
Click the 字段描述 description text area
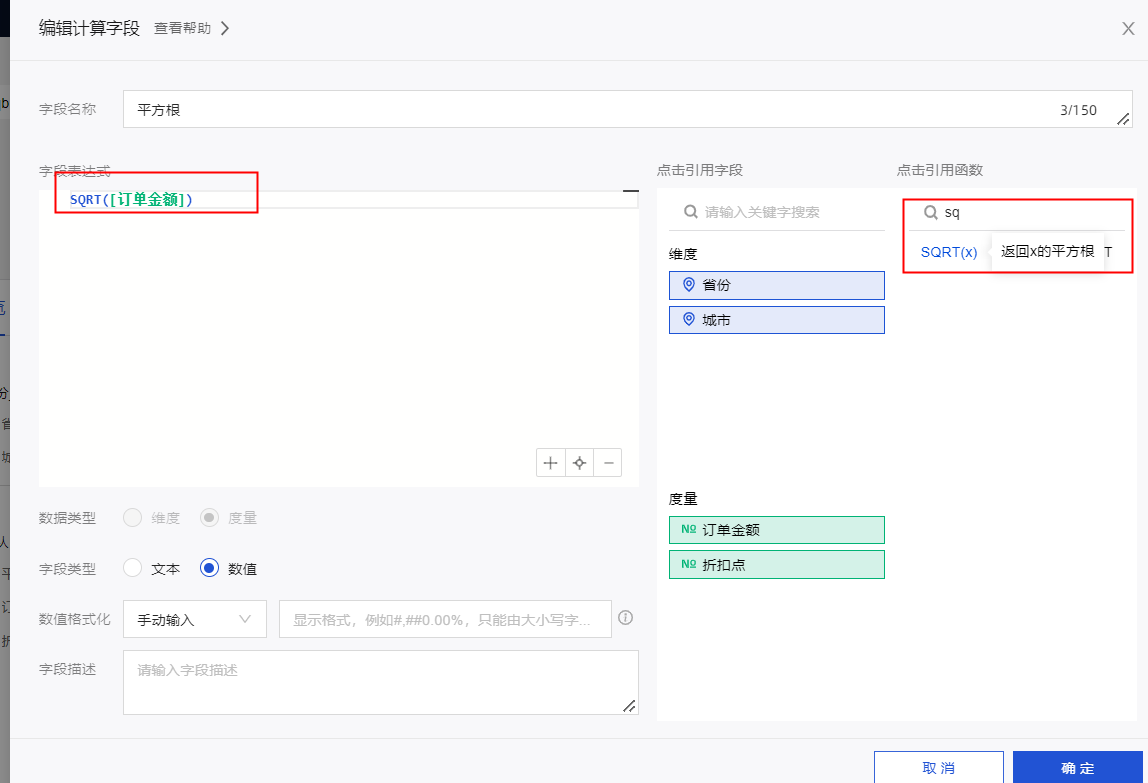click(x=380, y=682)
